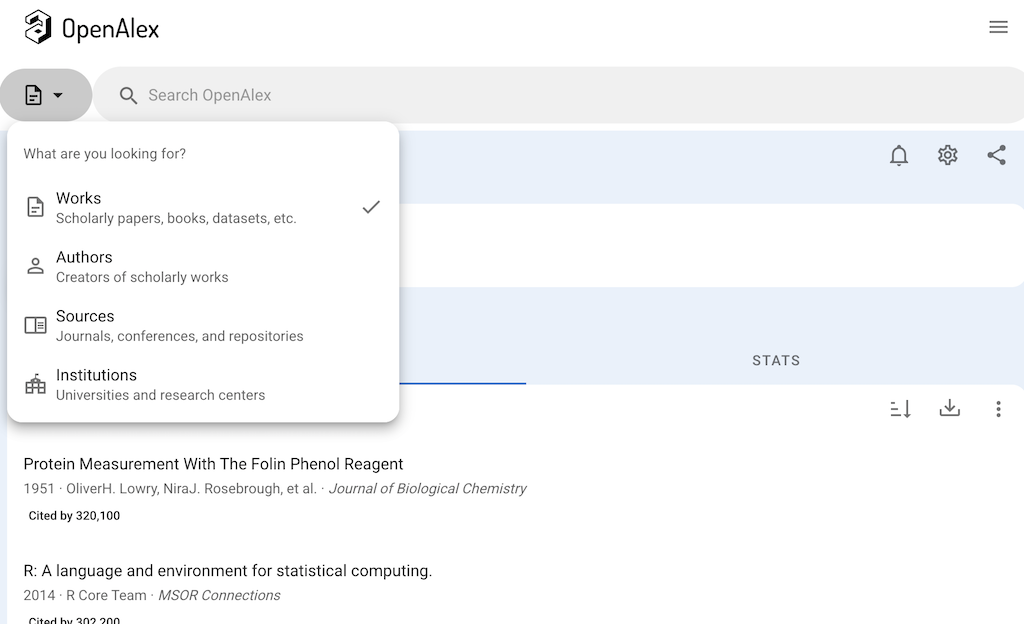Click the search magnifier icon
This screenshot has height=624, width=1024.
tap(128, 95)
